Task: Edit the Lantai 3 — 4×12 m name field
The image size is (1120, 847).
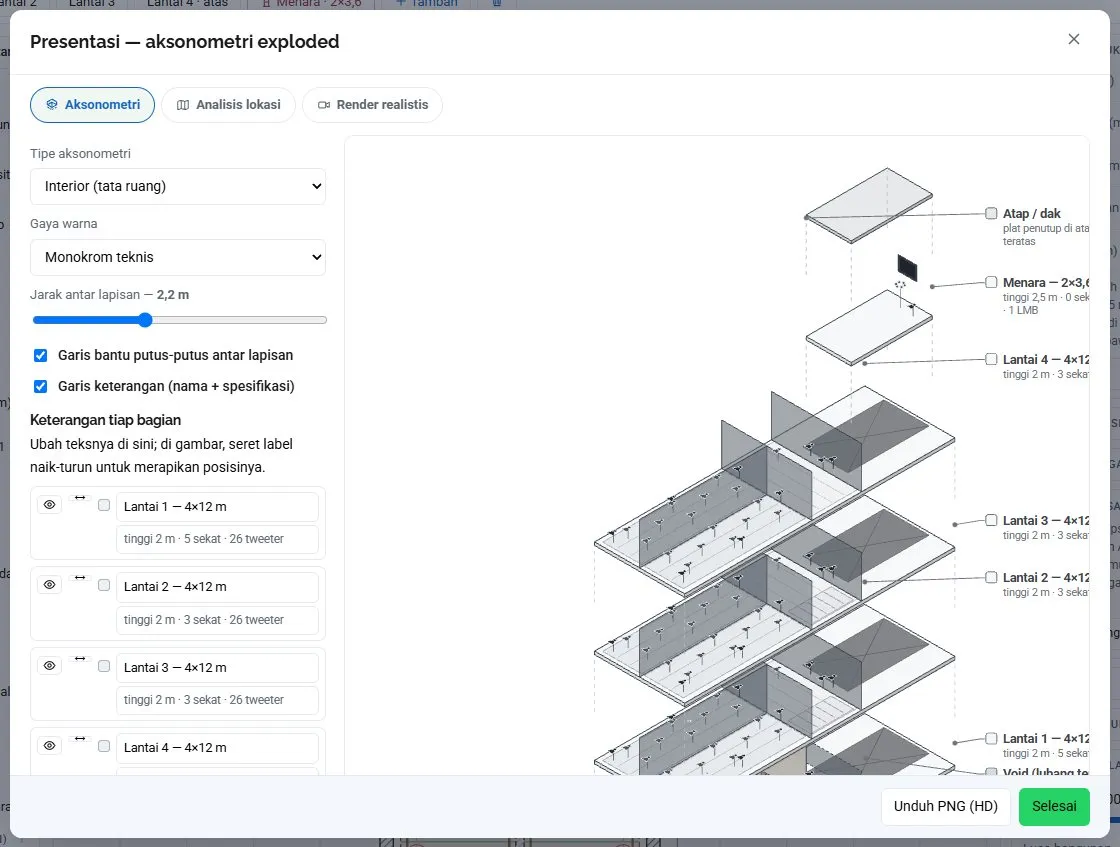Action: tap(217, 668)
